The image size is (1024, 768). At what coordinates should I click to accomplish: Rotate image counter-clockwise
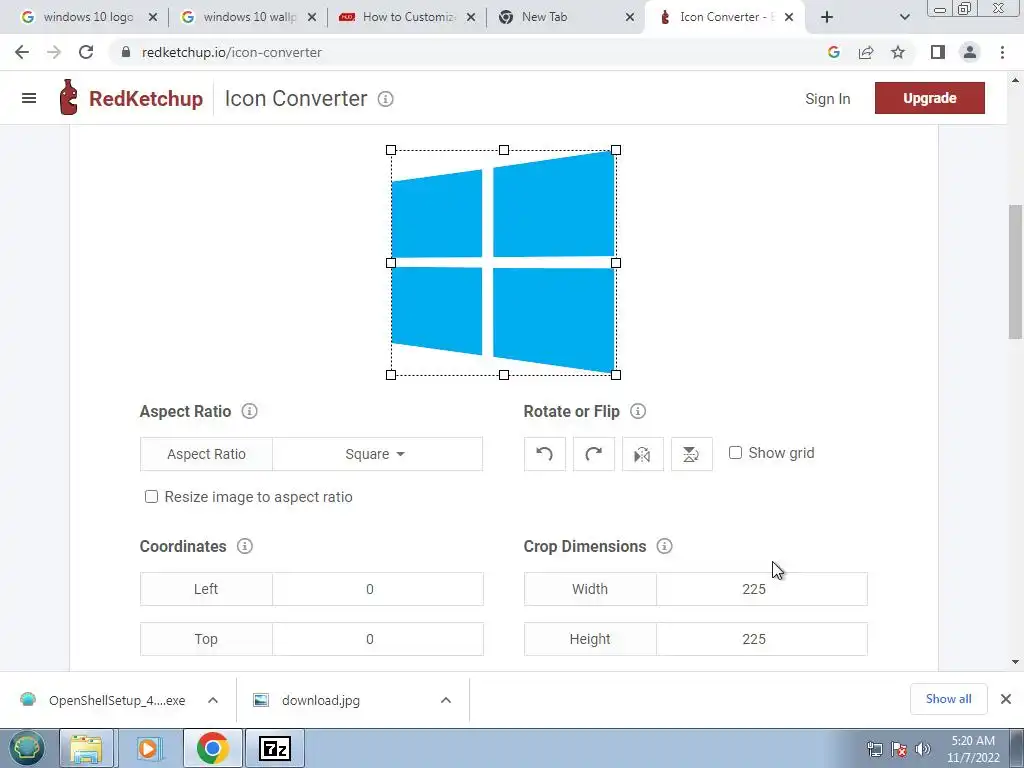[x=545, y=454]
